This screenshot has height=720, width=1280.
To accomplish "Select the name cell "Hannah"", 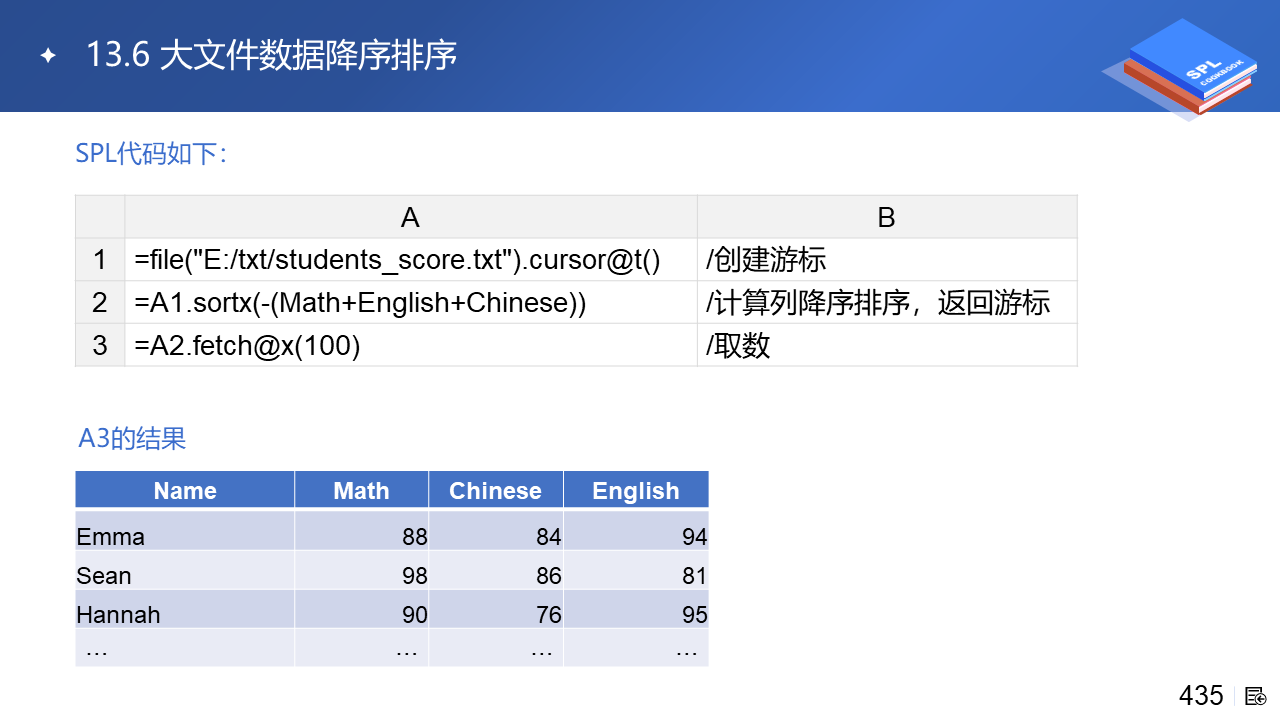I will 185,609.
